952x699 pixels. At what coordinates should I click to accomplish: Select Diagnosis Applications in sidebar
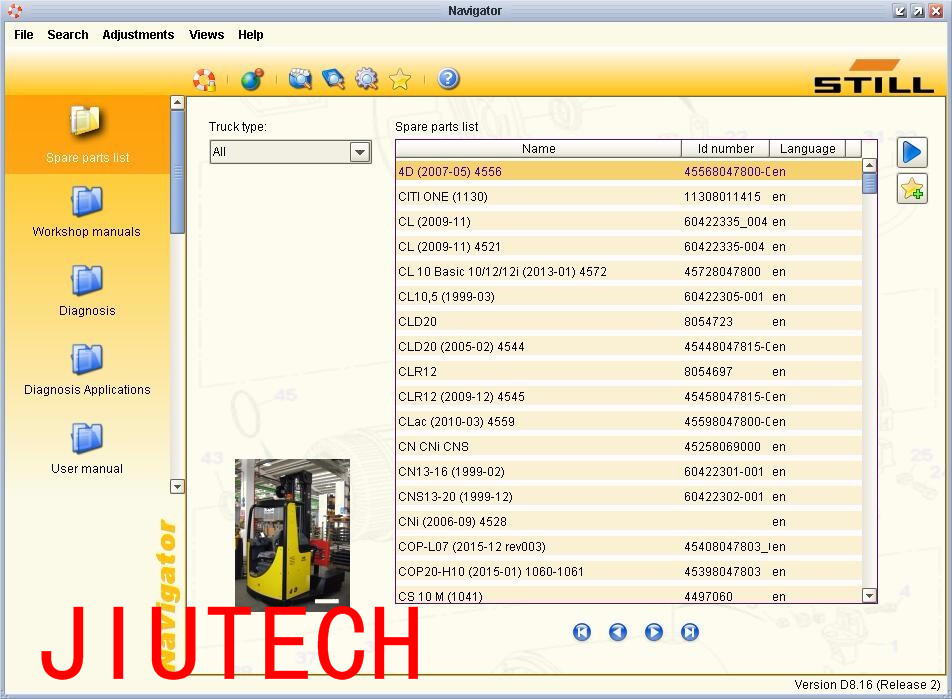(87, 370)
